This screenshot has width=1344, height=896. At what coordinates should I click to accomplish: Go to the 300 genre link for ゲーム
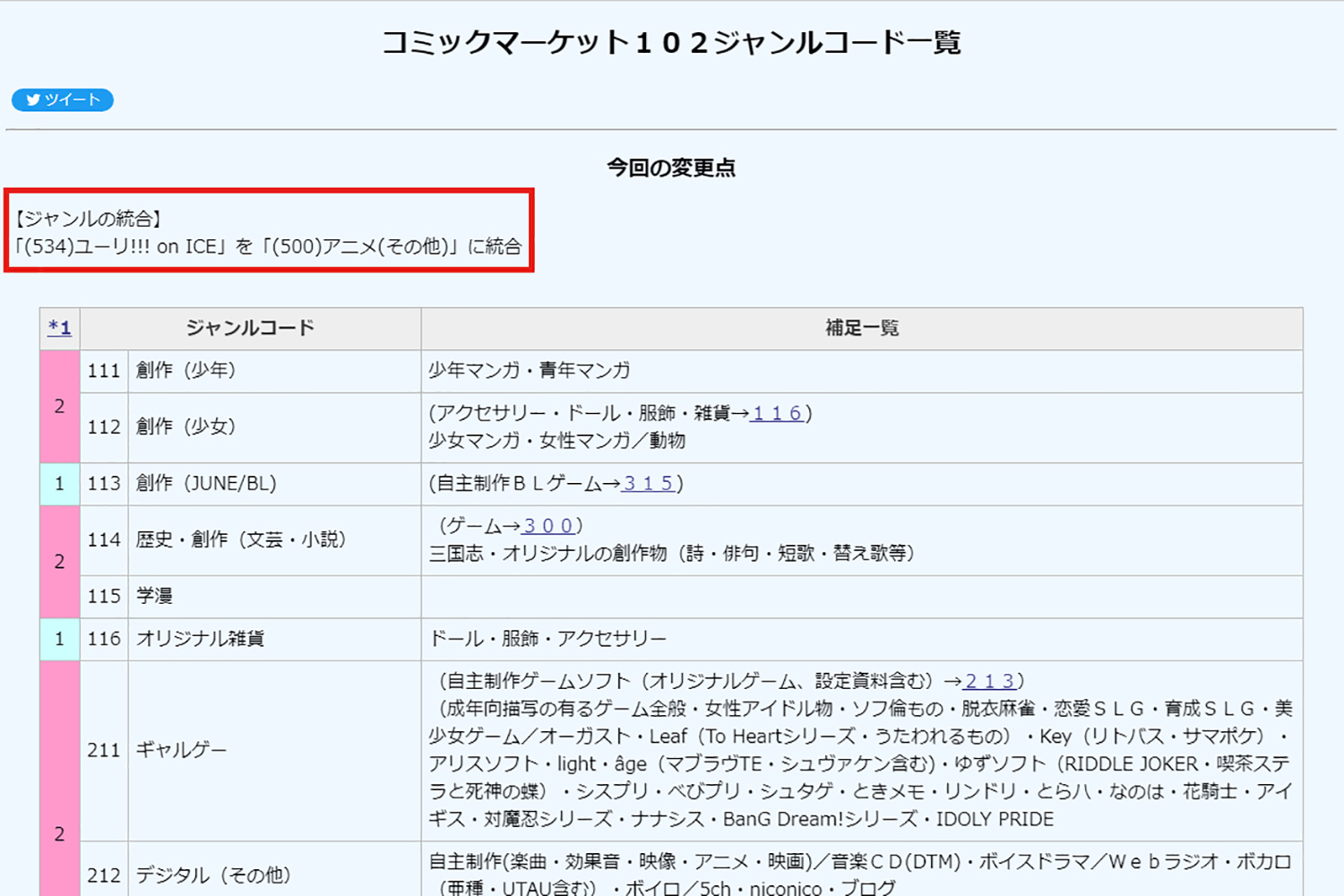point(547,526)
